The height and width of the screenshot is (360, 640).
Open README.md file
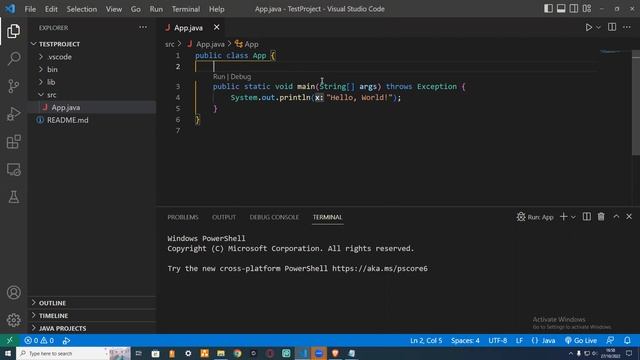tap(92, 120)
